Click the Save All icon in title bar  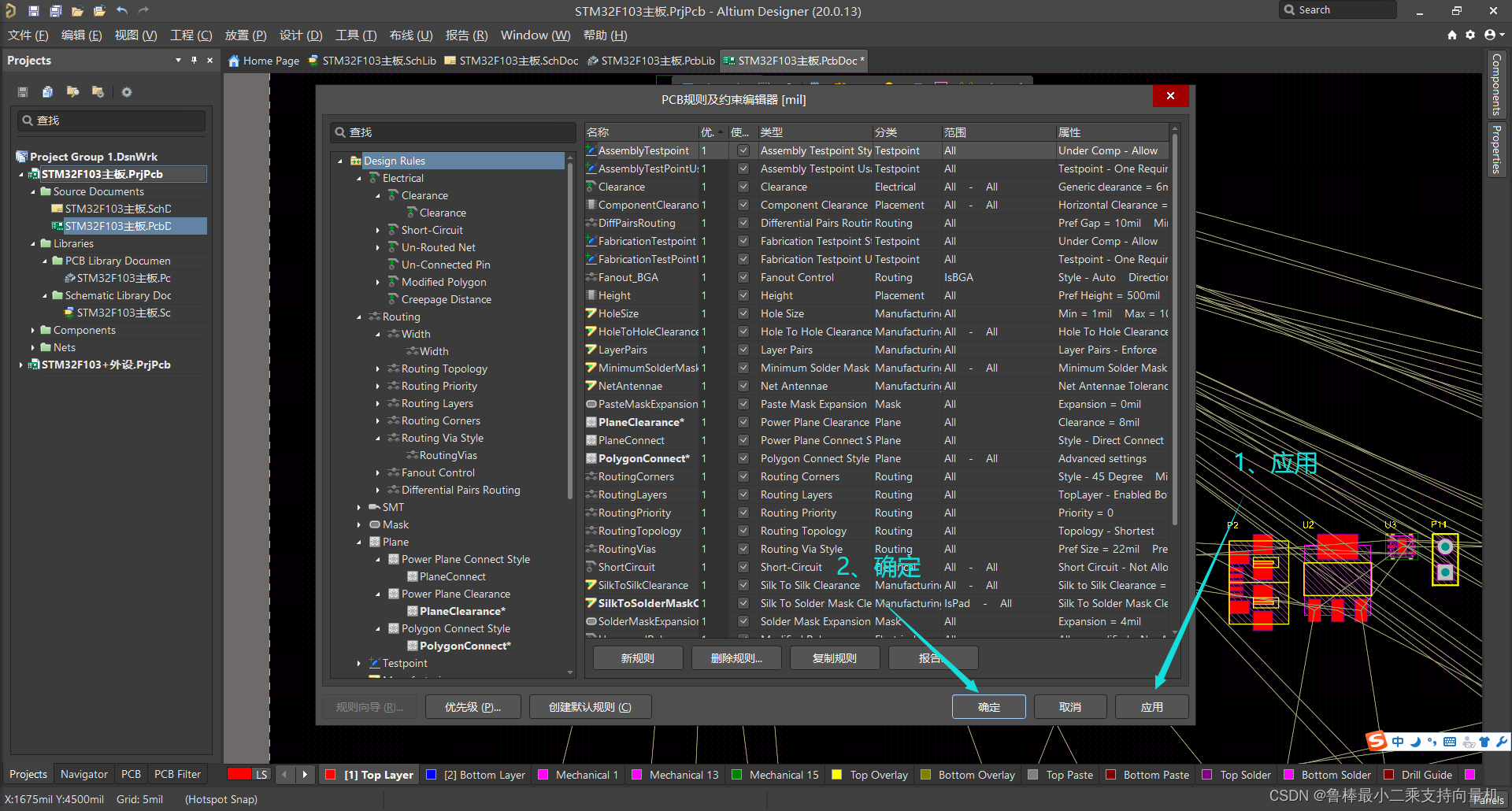click(x=55, y=11)
